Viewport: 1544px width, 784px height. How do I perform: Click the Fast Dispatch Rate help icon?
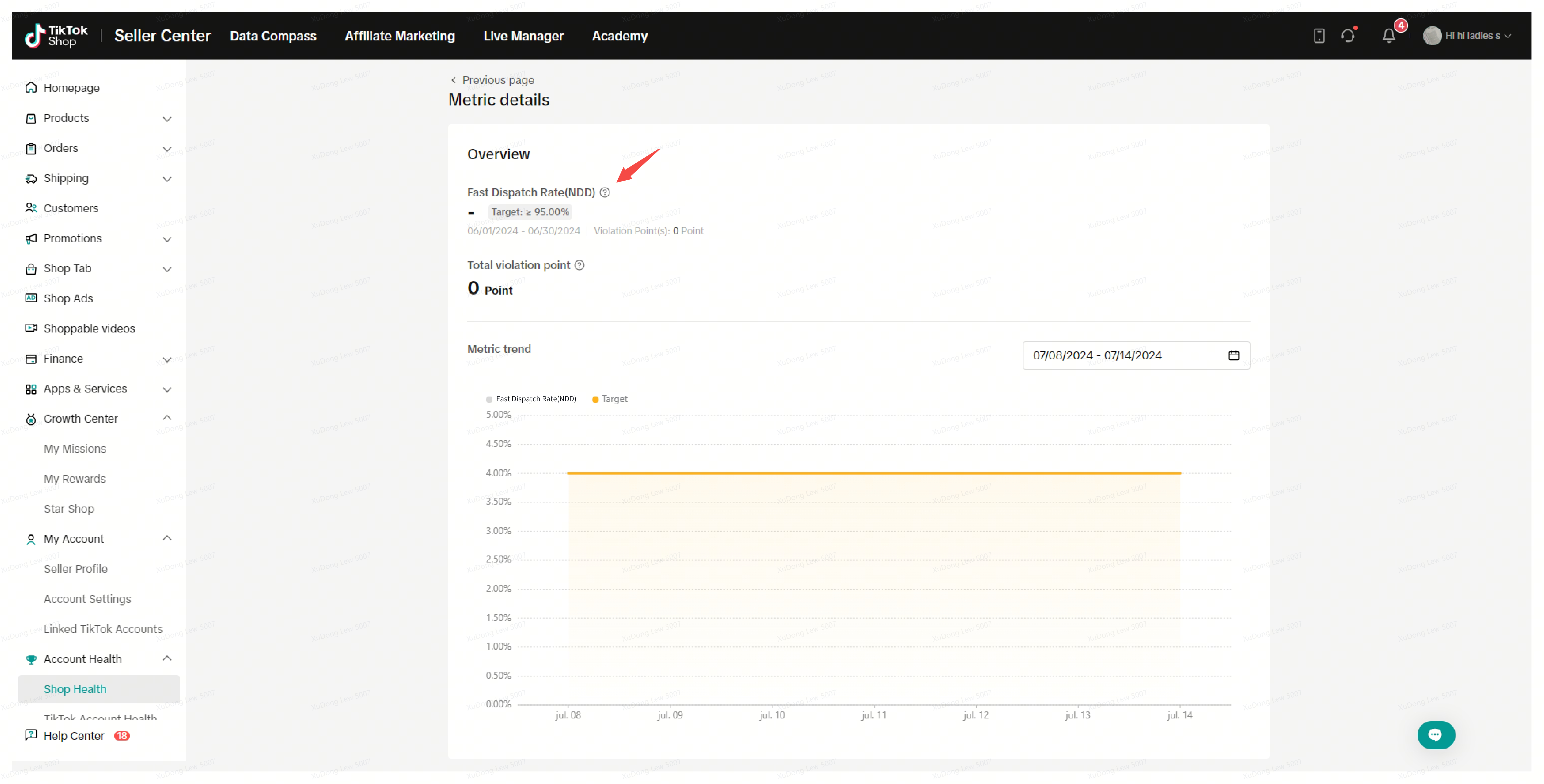pos(605,192)
